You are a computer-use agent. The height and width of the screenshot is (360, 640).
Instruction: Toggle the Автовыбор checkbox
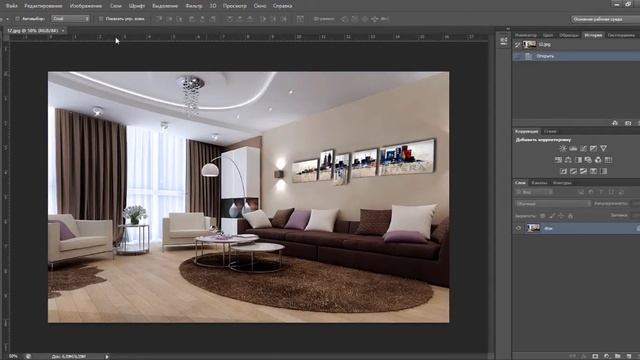coord(17,19)
